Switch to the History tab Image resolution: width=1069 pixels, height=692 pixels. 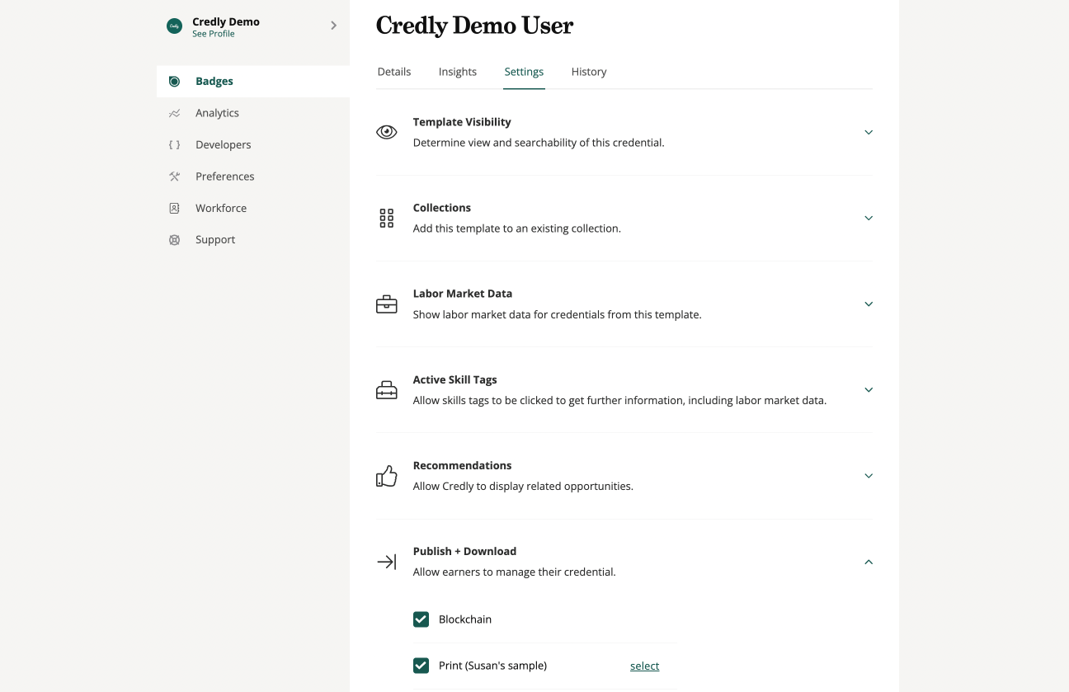tap(589, 71)
